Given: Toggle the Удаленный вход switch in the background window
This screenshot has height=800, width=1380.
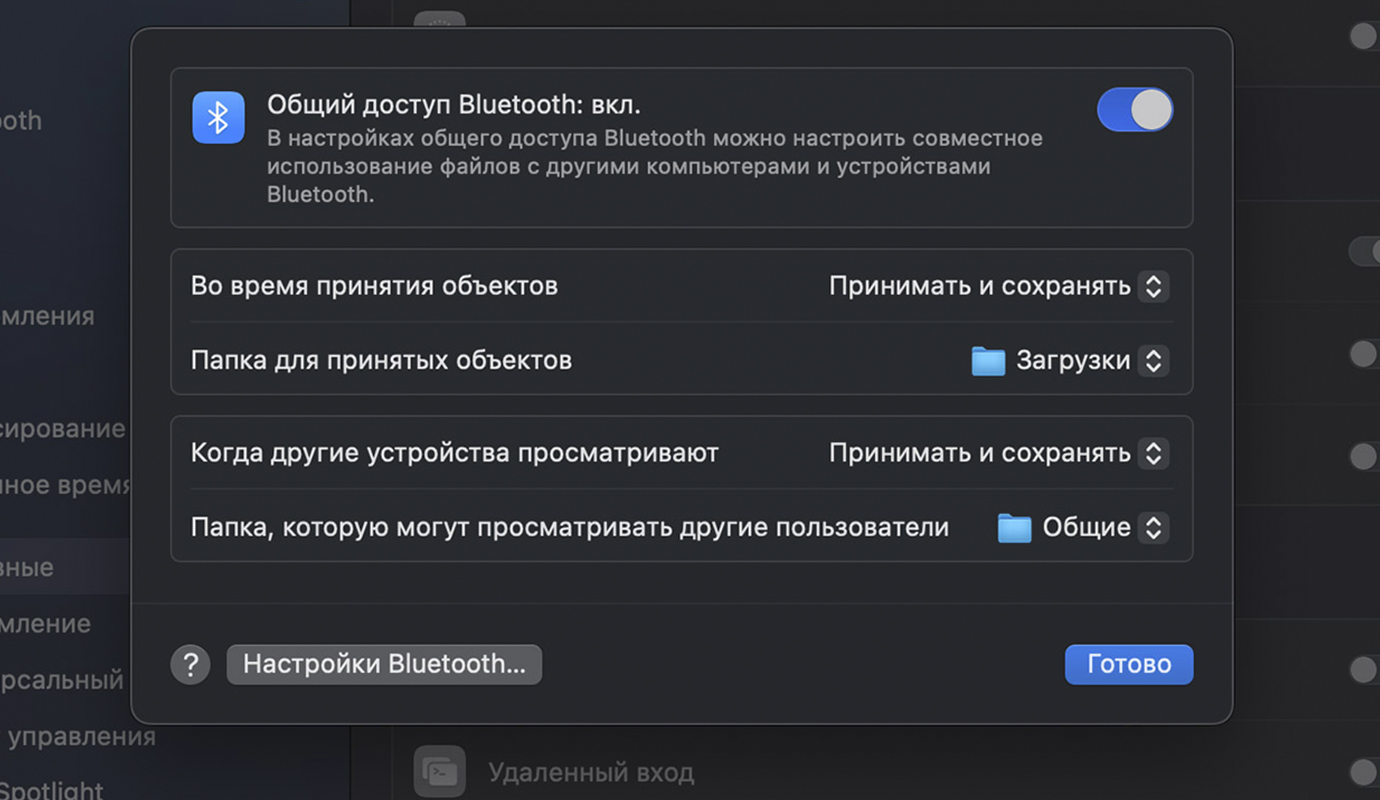Looking at the screenshot, I should [x=1363, y=771].
